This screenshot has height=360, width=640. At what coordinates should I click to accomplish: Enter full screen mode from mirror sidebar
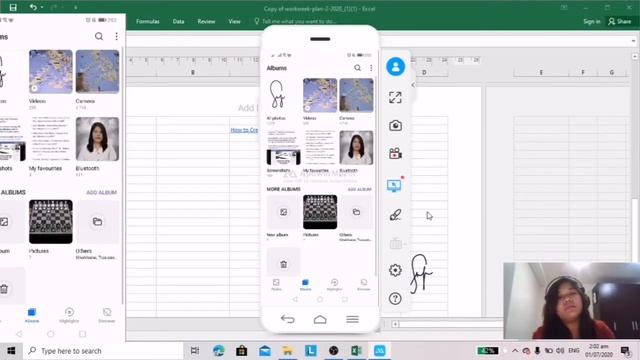click(x=395, y=98)
